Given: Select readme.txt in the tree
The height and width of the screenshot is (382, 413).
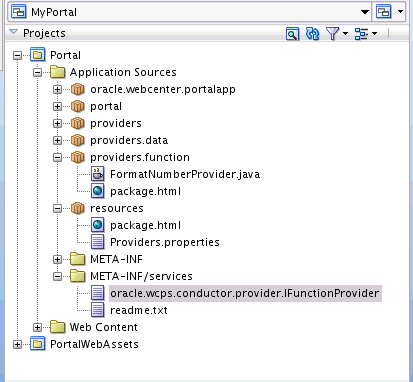Looking at the screenshot, I should [139, 310].
